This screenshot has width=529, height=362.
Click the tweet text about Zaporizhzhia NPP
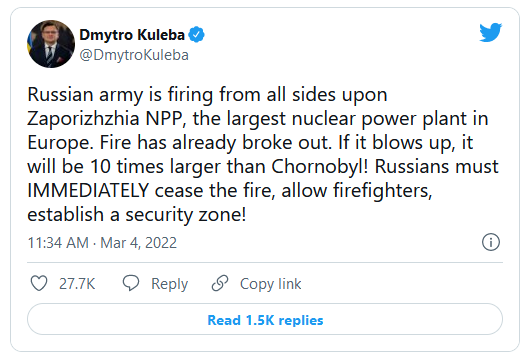[x=263, y=154]
